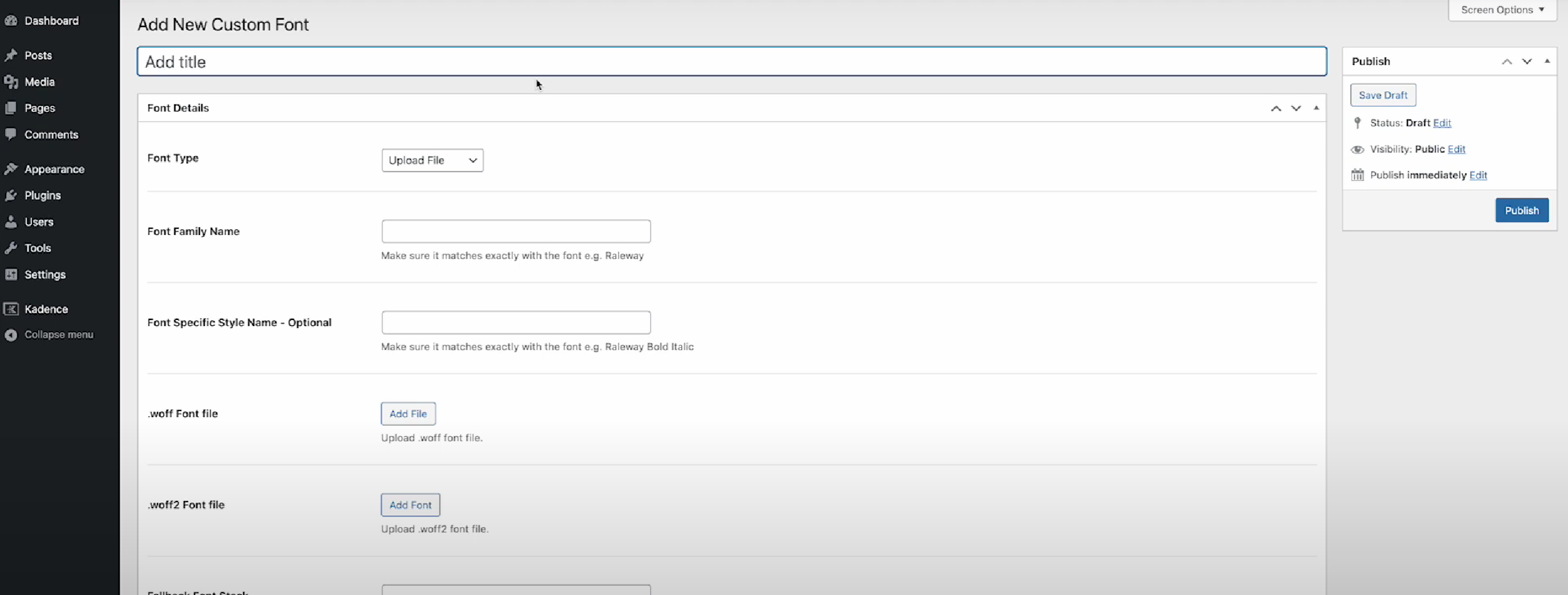Click Add File for .woff font
The width and height of the screenshot is (1568, 595).
(x=408, y=414)
